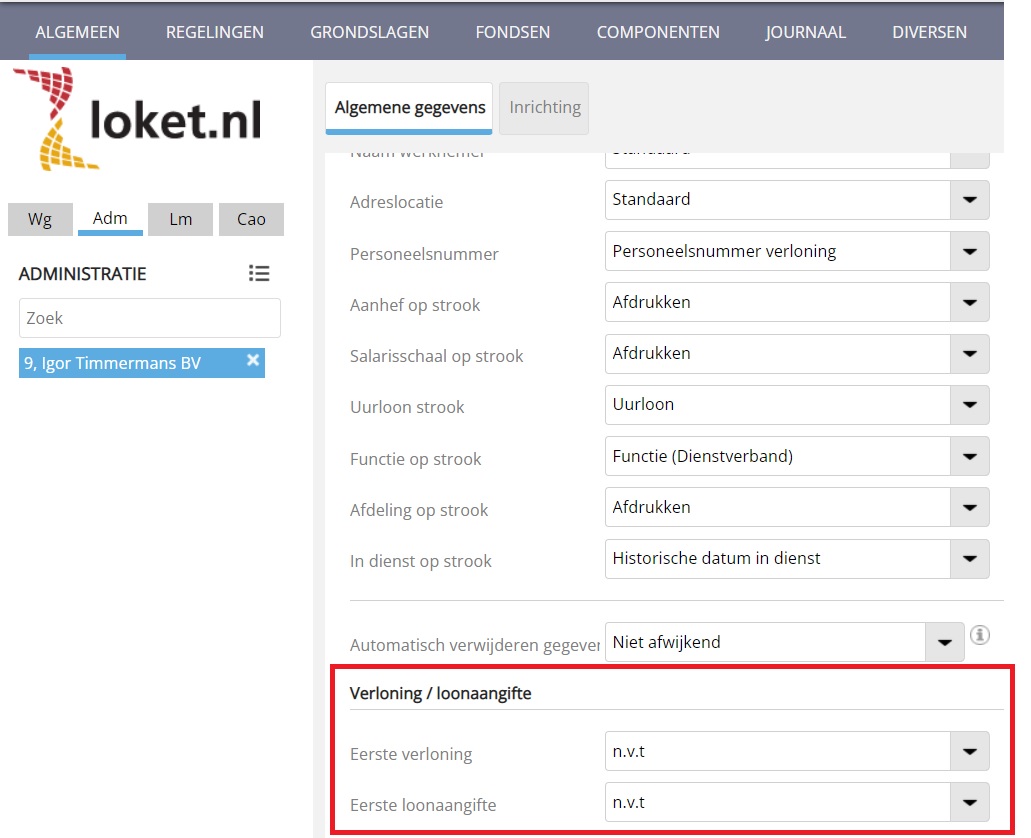
Task: Open the Eerste verloning dropdown
Action: click(968, 751)
